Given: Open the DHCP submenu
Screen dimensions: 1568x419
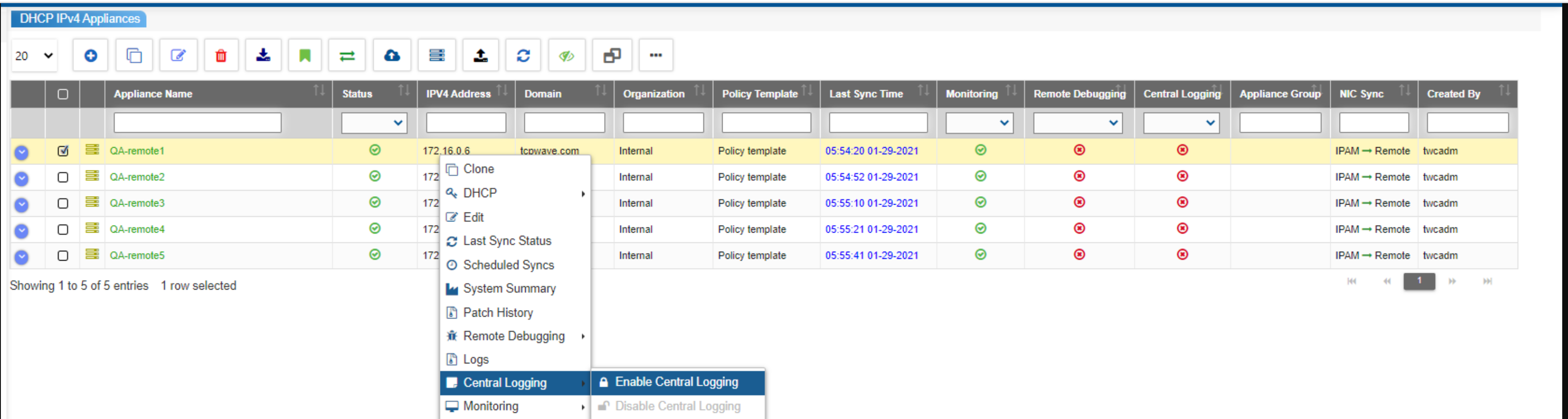Looking at the screenshot, I should 515,193.
